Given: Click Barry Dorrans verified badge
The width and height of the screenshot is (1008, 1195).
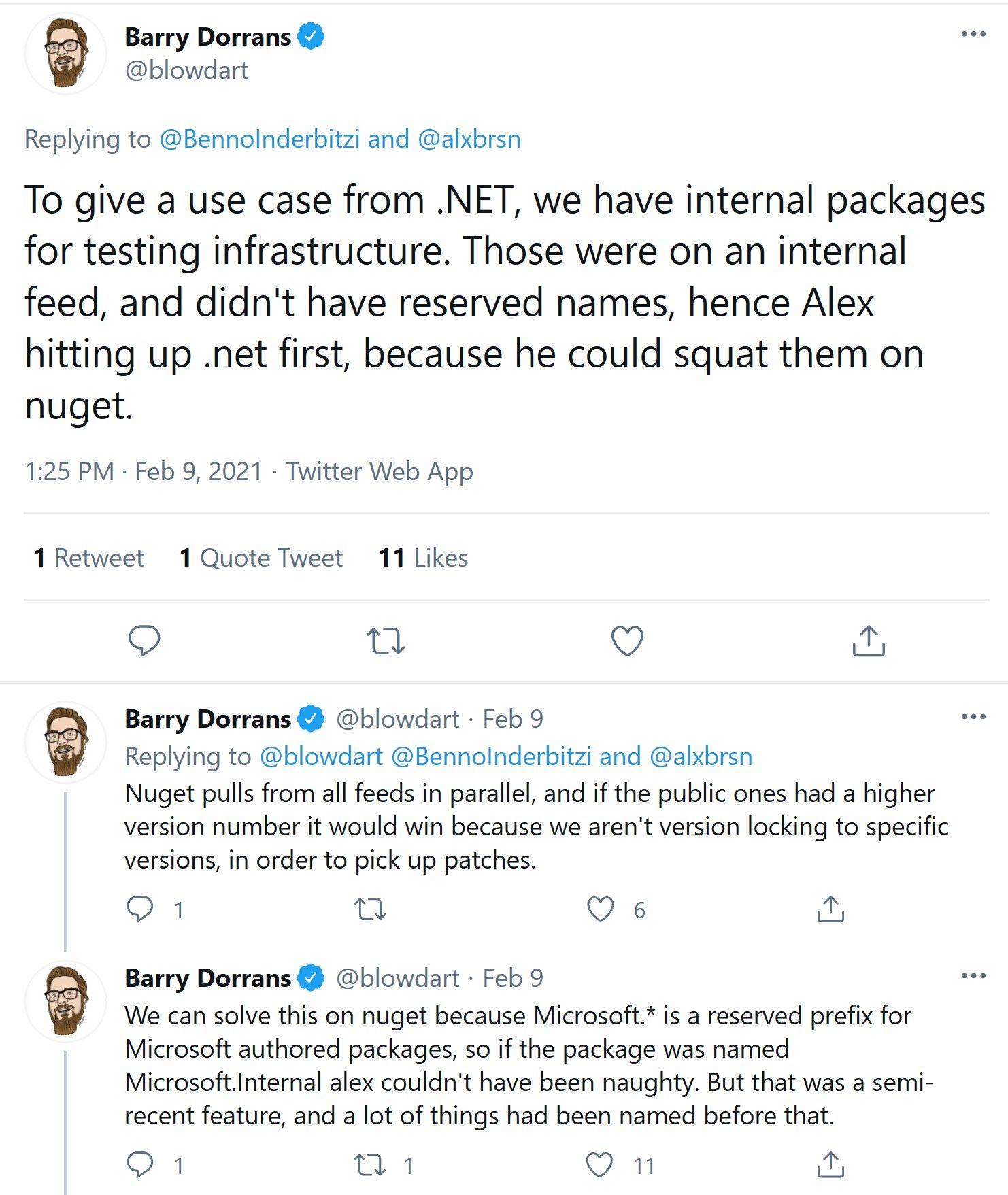Looking at the screenshot, I should (x=310, y=37).
